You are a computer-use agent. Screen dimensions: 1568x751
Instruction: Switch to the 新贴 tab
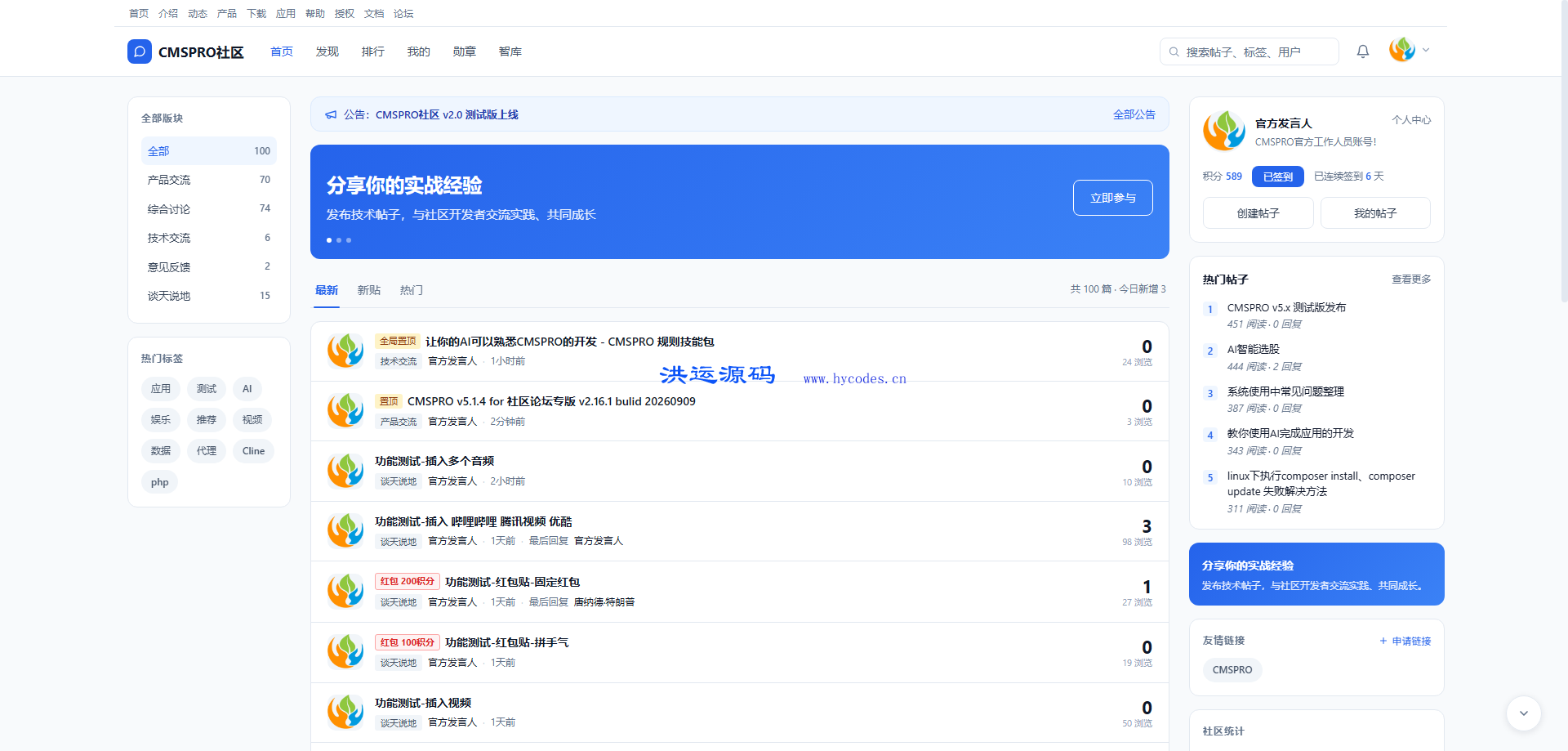point(369,290)
